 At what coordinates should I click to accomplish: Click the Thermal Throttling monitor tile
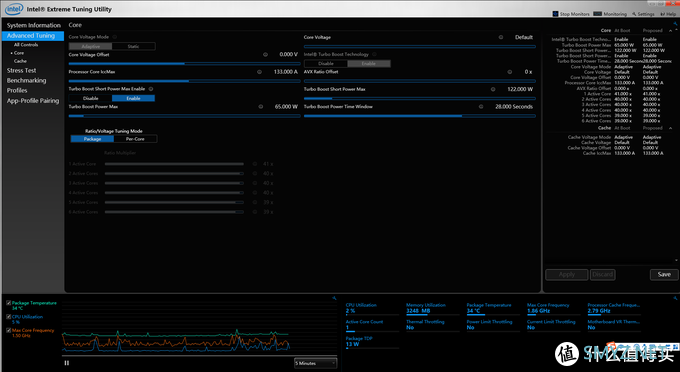pyautogui.click(x=432, y=325)
